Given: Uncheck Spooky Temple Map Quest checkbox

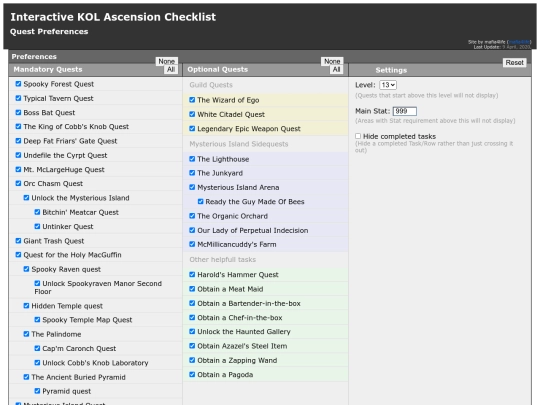Looking at the screenshot, I should (x=37, y=320).
